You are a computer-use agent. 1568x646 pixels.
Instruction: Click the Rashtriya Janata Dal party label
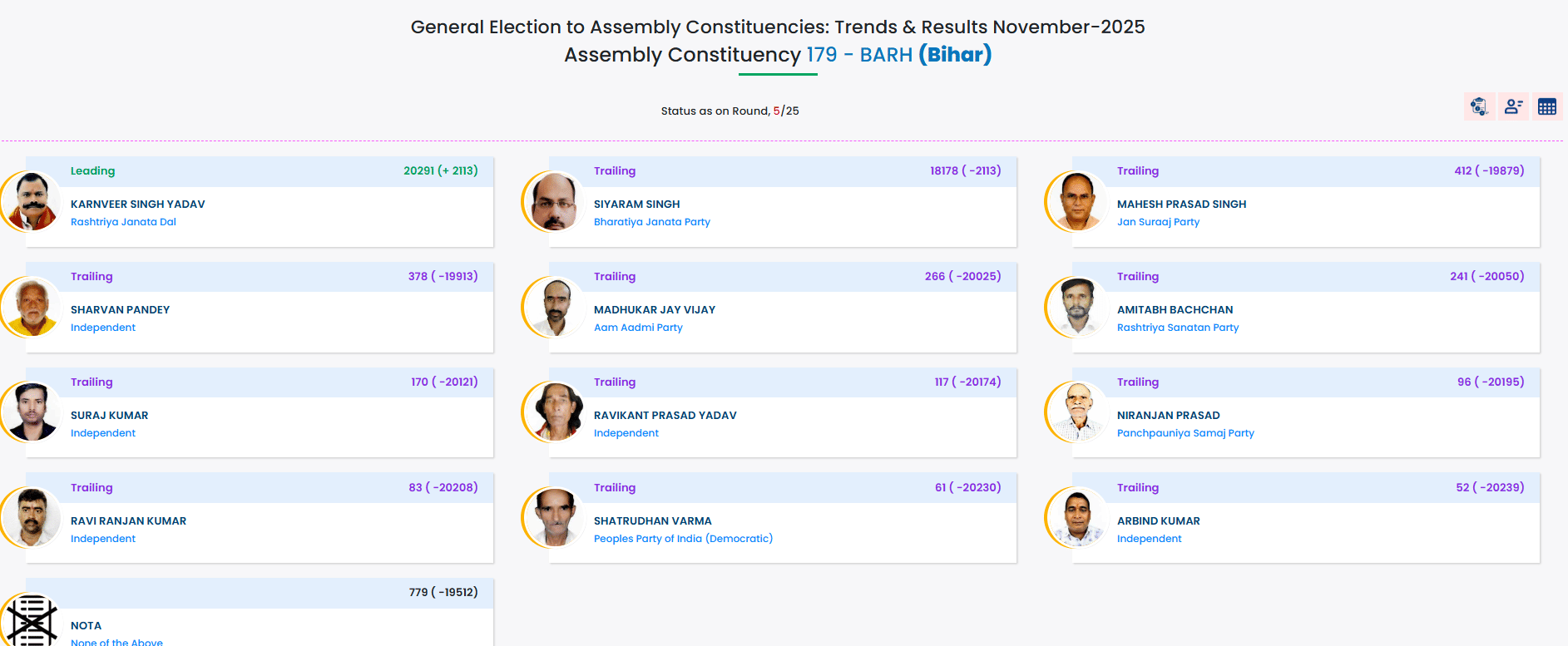(123, 222)
